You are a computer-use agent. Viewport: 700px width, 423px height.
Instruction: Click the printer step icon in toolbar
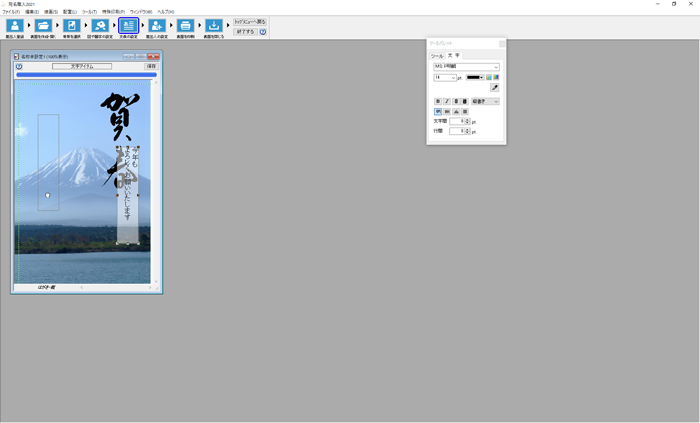pyautogui.click(x=185, y=26)
